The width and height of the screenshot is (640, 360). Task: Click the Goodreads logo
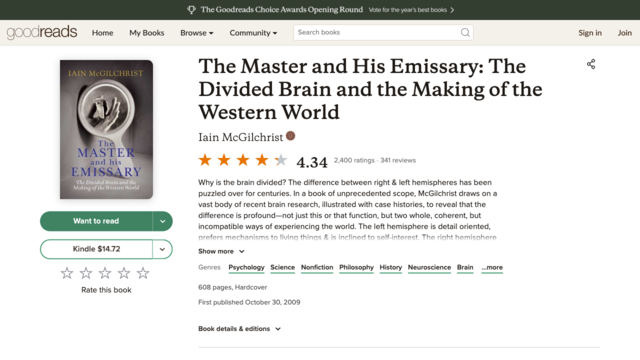tap(42, 32)
